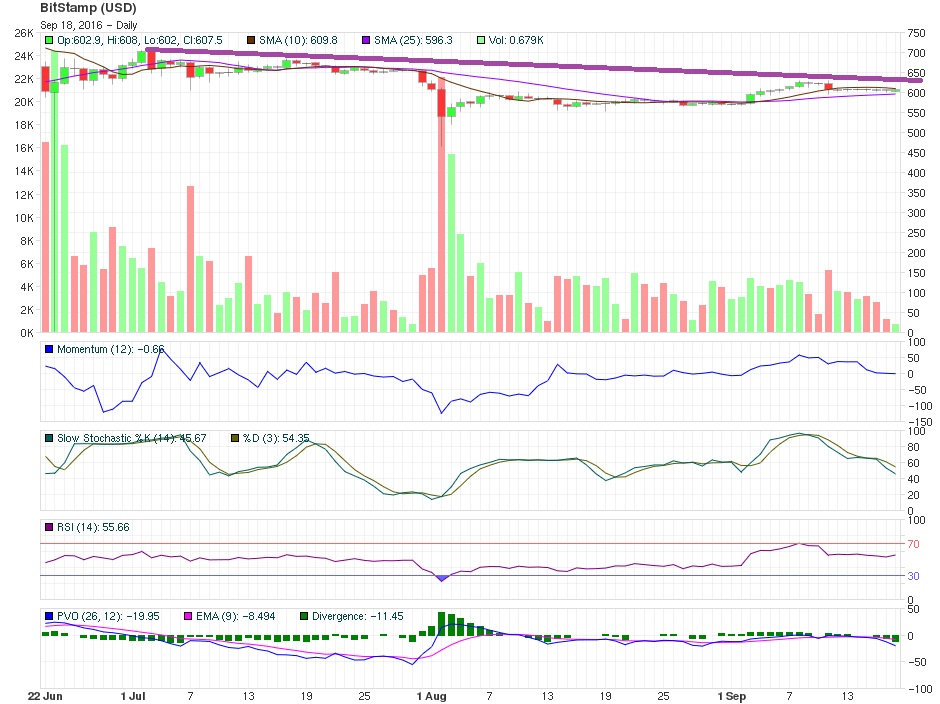
Task: Click the purple RSI (14) legend swatch
Action: point(49,527)
